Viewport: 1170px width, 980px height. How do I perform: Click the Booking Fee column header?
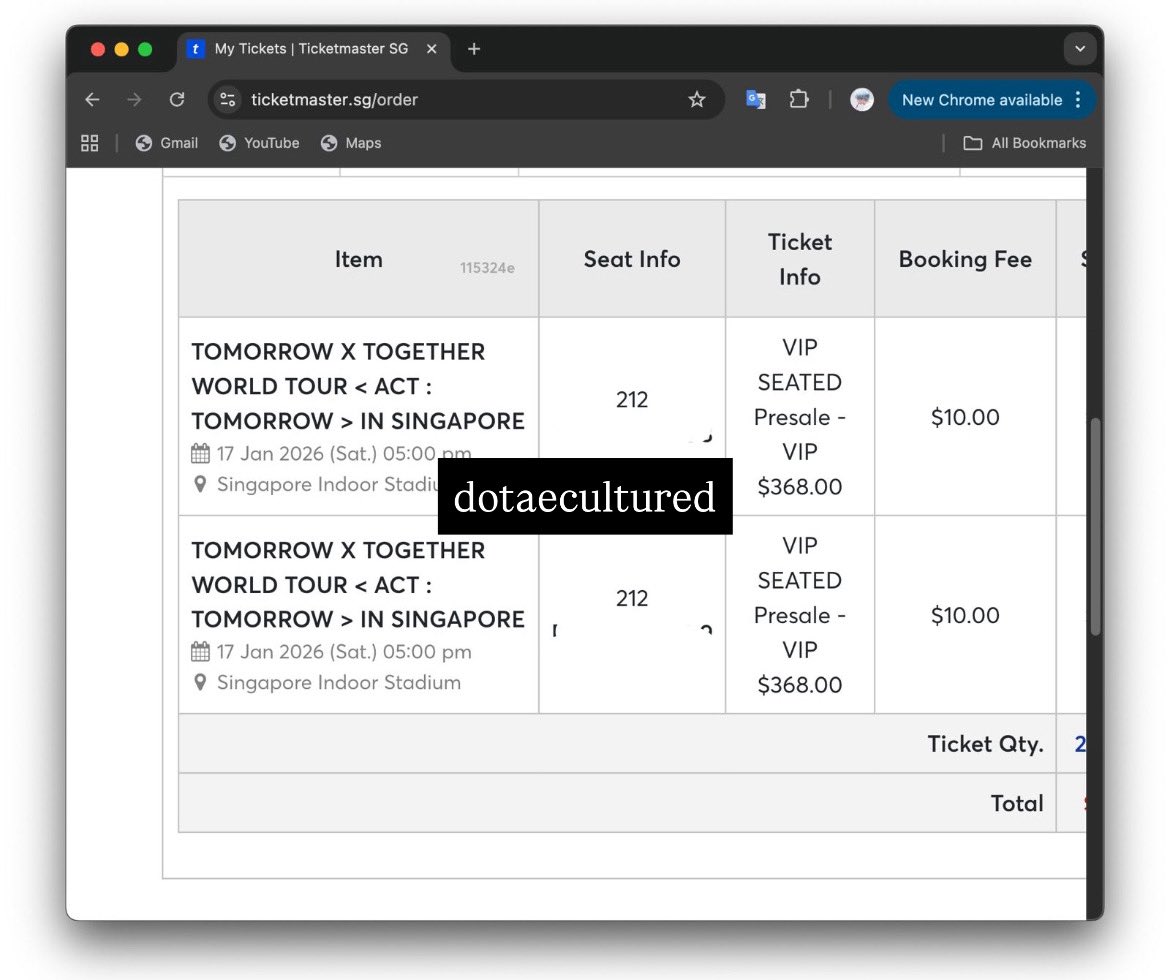(x=965, y=259)
